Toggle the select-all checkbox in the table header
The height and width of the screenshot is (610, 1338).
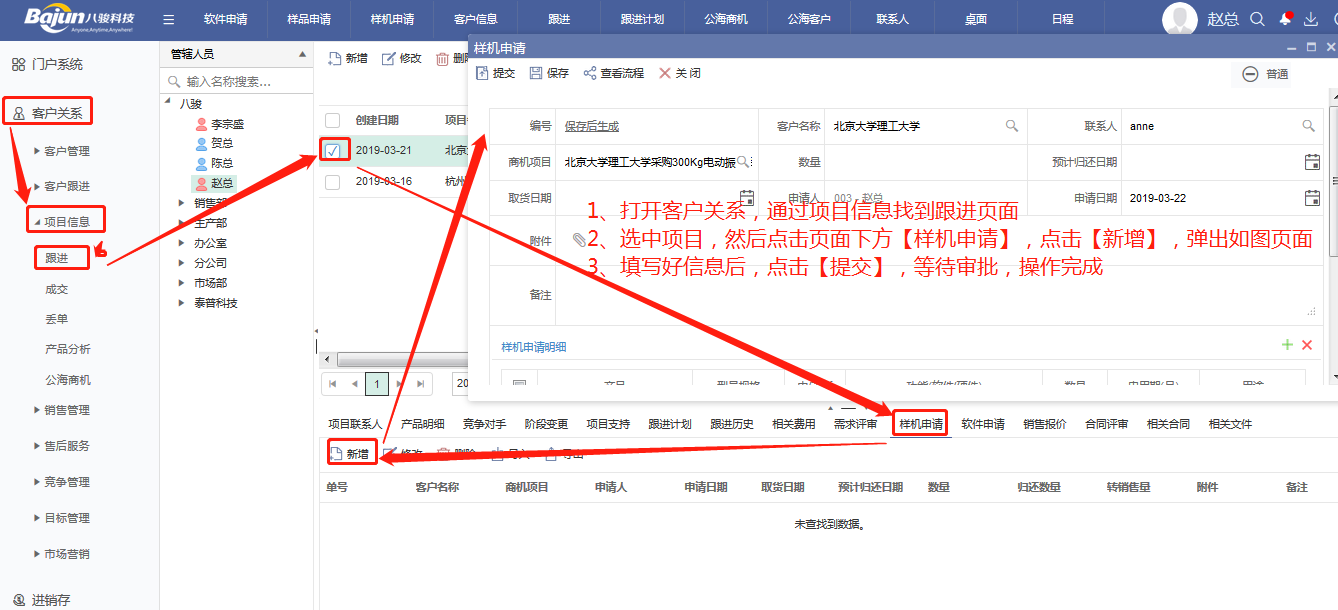coord(333,120)
